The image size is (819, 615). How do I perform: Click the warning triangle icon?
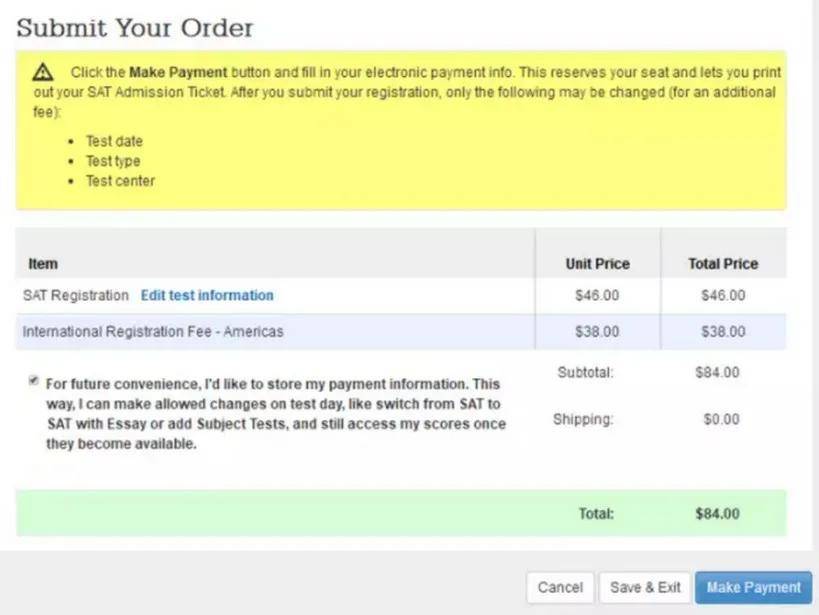click(42, 72)
